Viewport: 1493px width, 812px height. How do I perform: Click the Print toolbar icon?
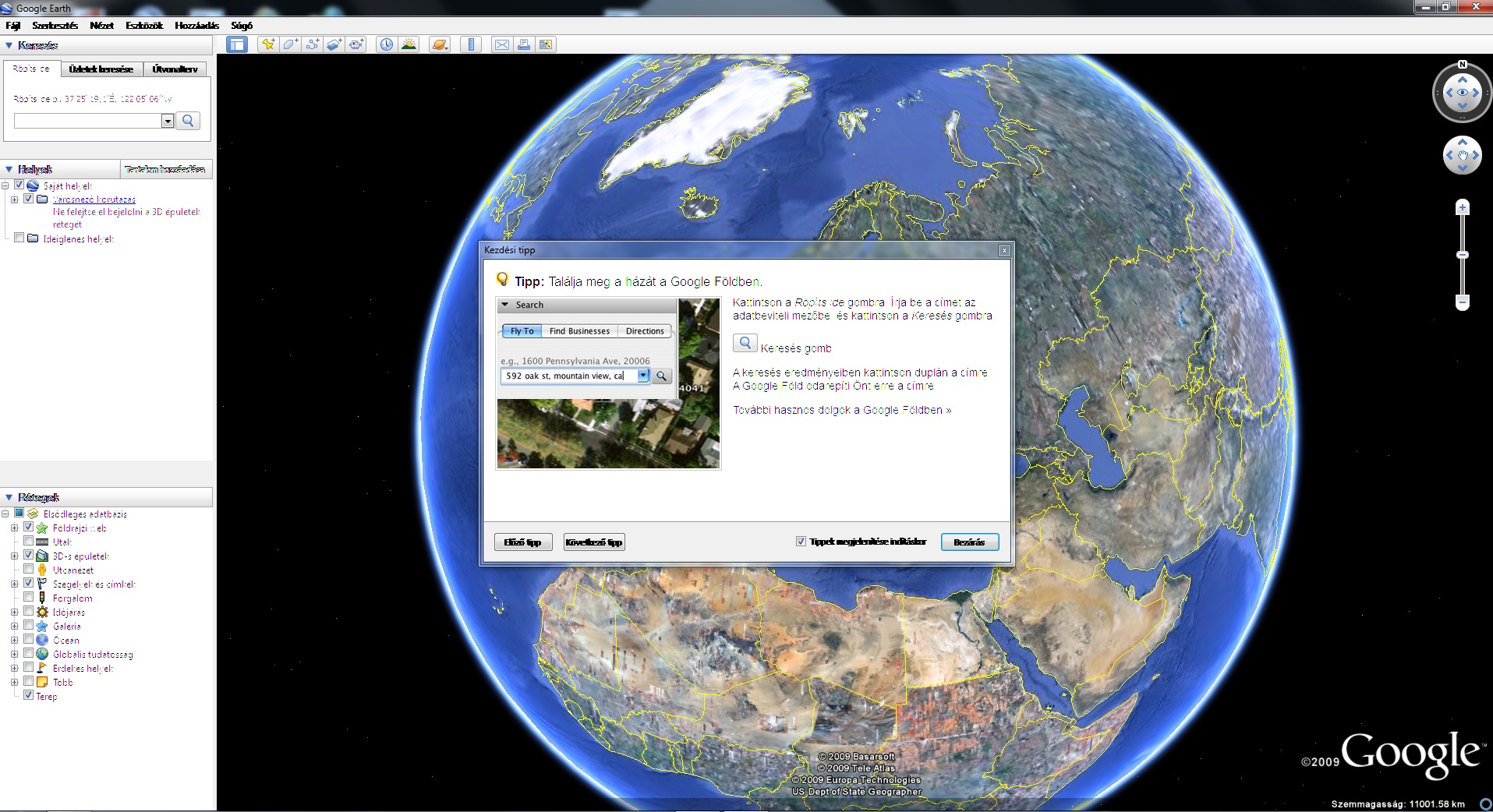(x=524, y=44)
